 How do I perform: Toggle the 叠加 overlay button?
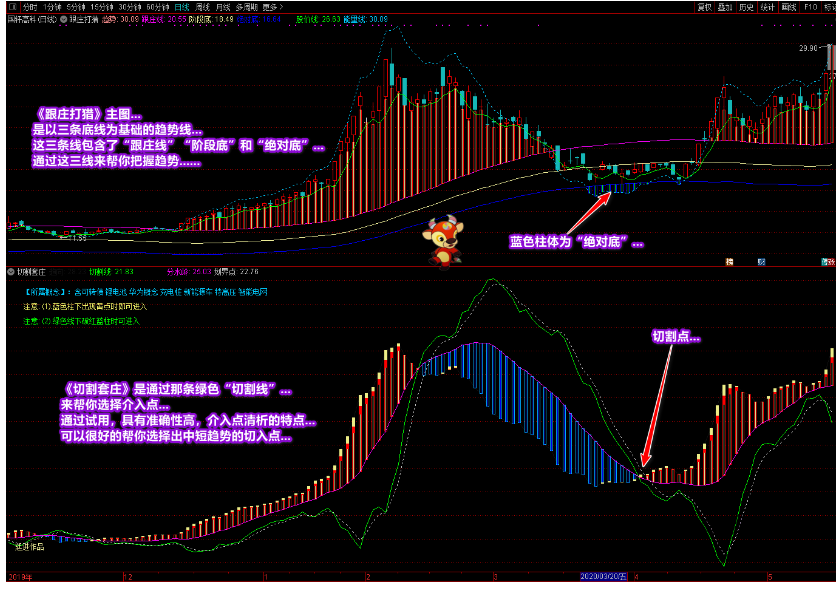click(725, 6)
